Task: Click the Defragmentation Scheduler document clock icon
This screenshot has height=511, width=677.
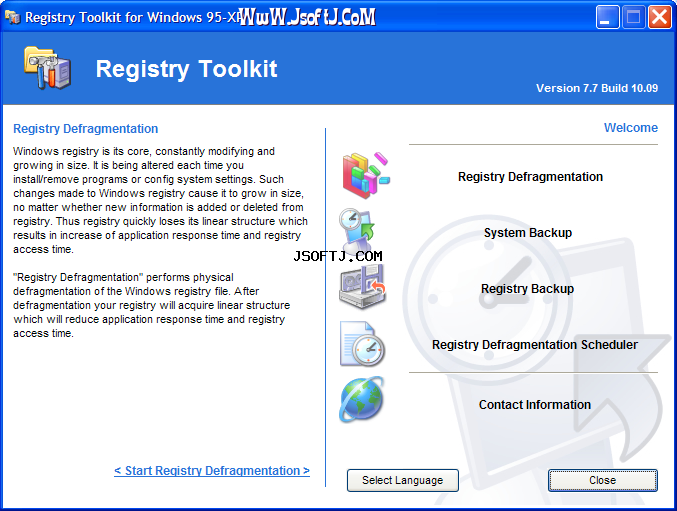Action: point(362,344)
